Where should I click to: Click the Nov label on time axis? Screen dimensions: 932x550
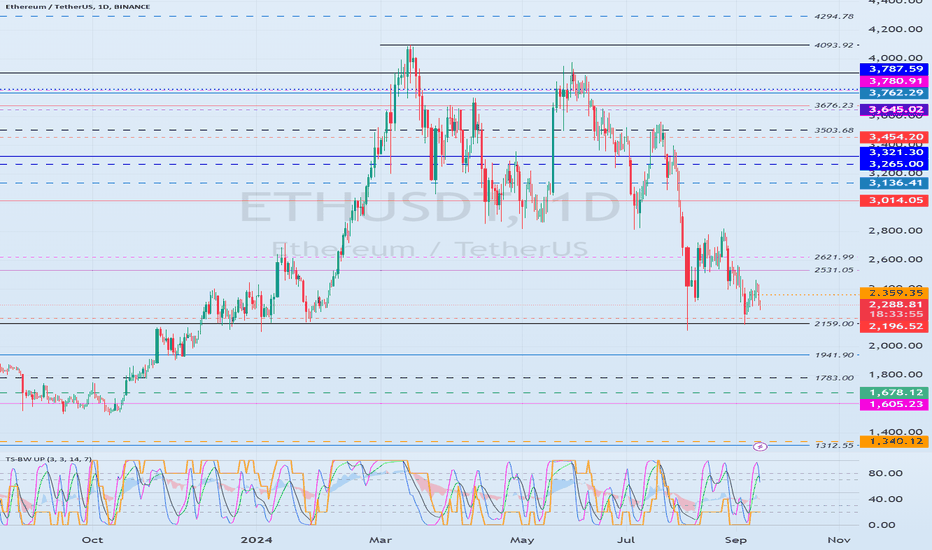(x=838, y=540)
